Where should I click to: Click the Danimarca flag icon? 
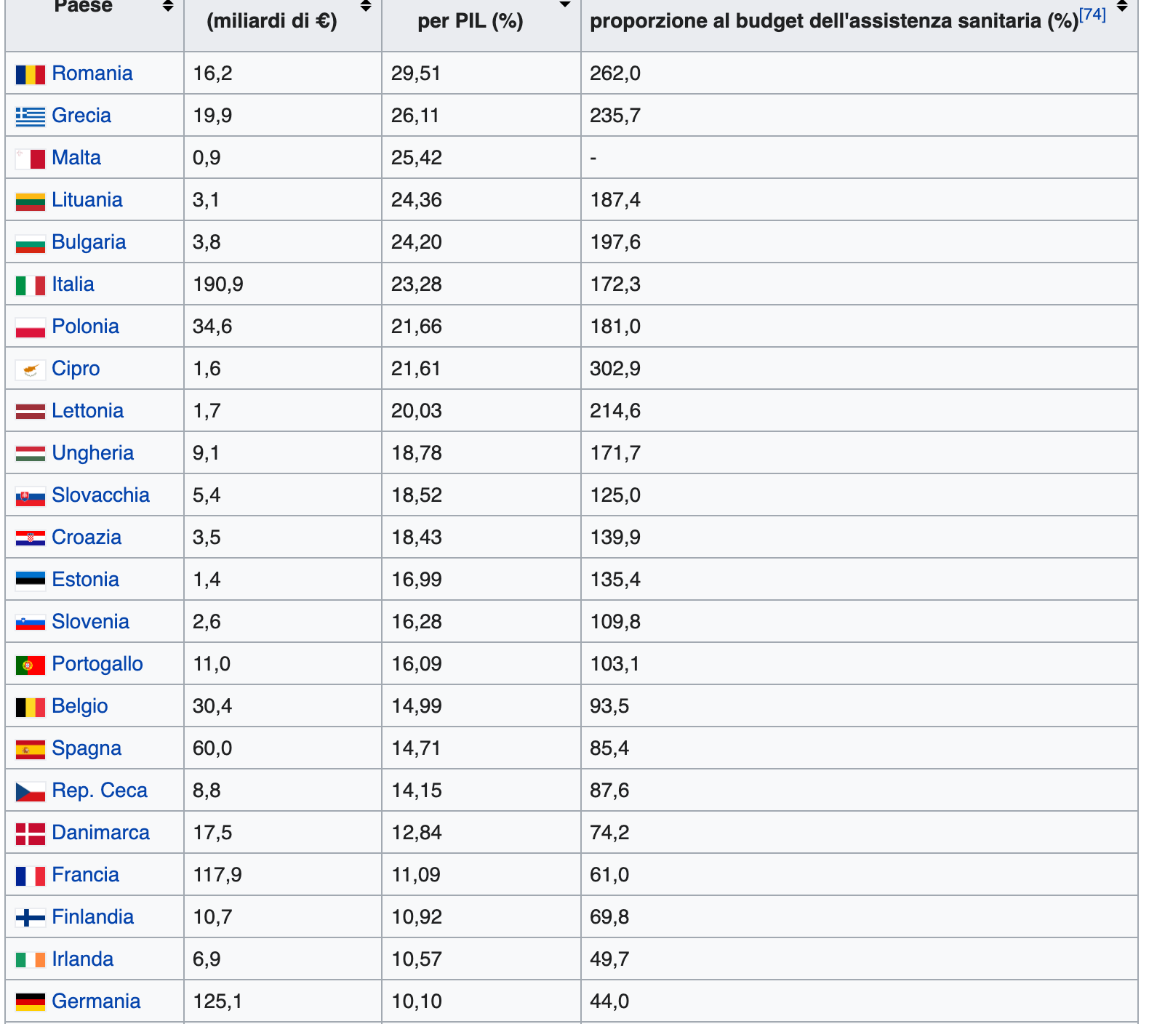30,833
